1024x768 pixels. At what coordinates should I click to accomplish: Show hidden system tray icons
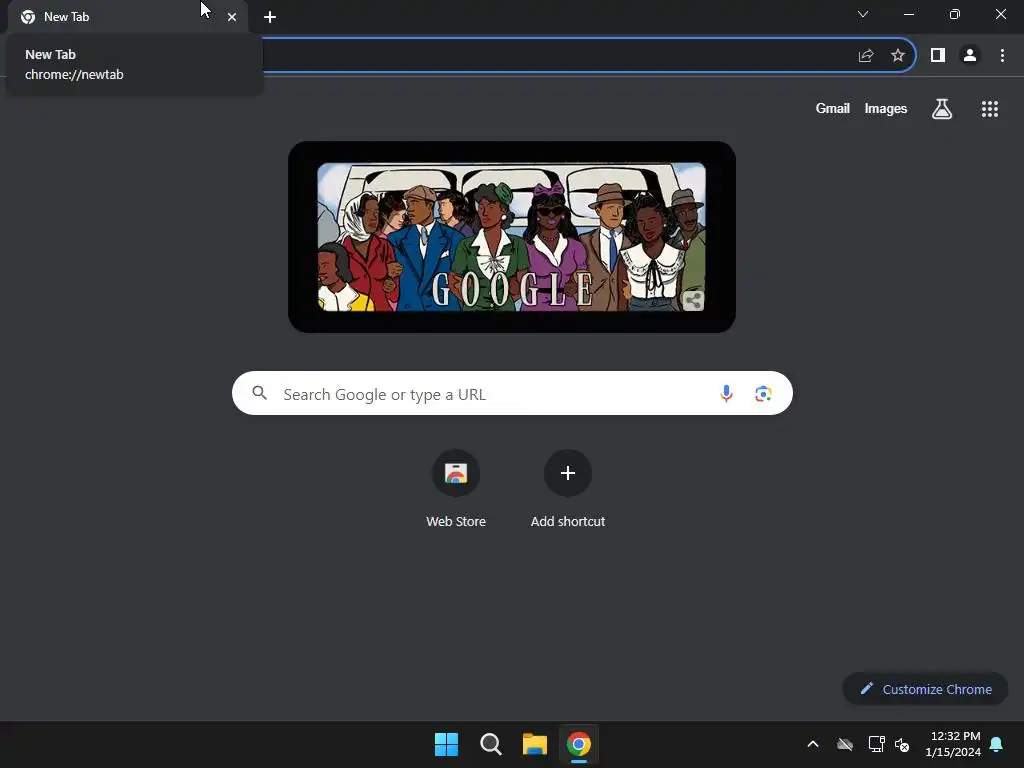click(x=813, y=744)
